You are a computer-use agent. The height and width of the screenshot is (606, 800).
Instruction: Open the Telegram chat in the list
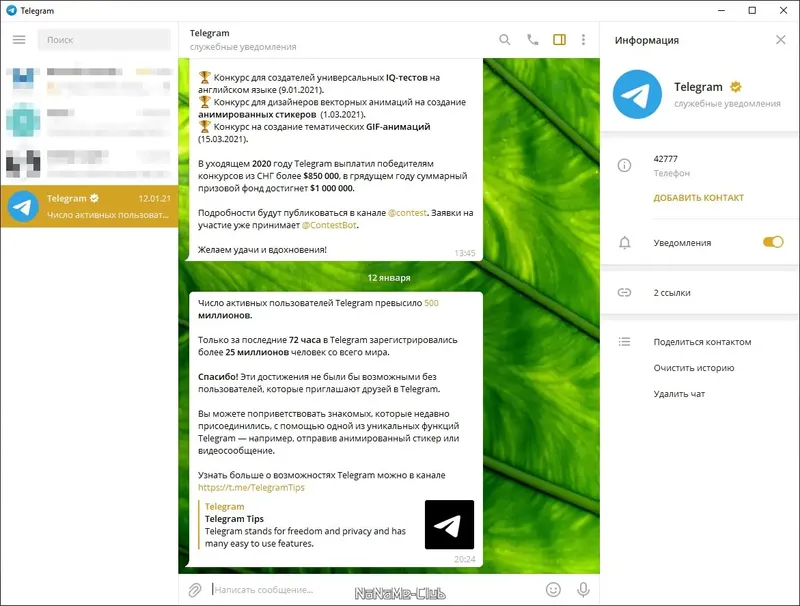89,206
